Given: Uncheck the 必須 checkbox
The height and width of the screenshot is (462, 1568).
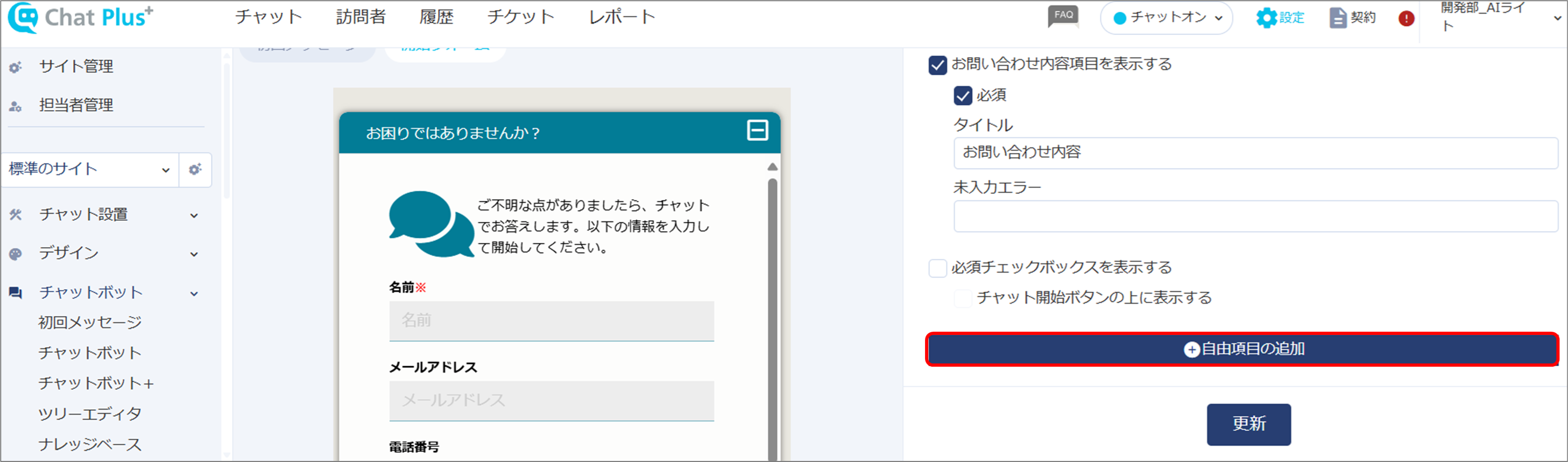Looking at the screenshot, I should click(962, 96).
